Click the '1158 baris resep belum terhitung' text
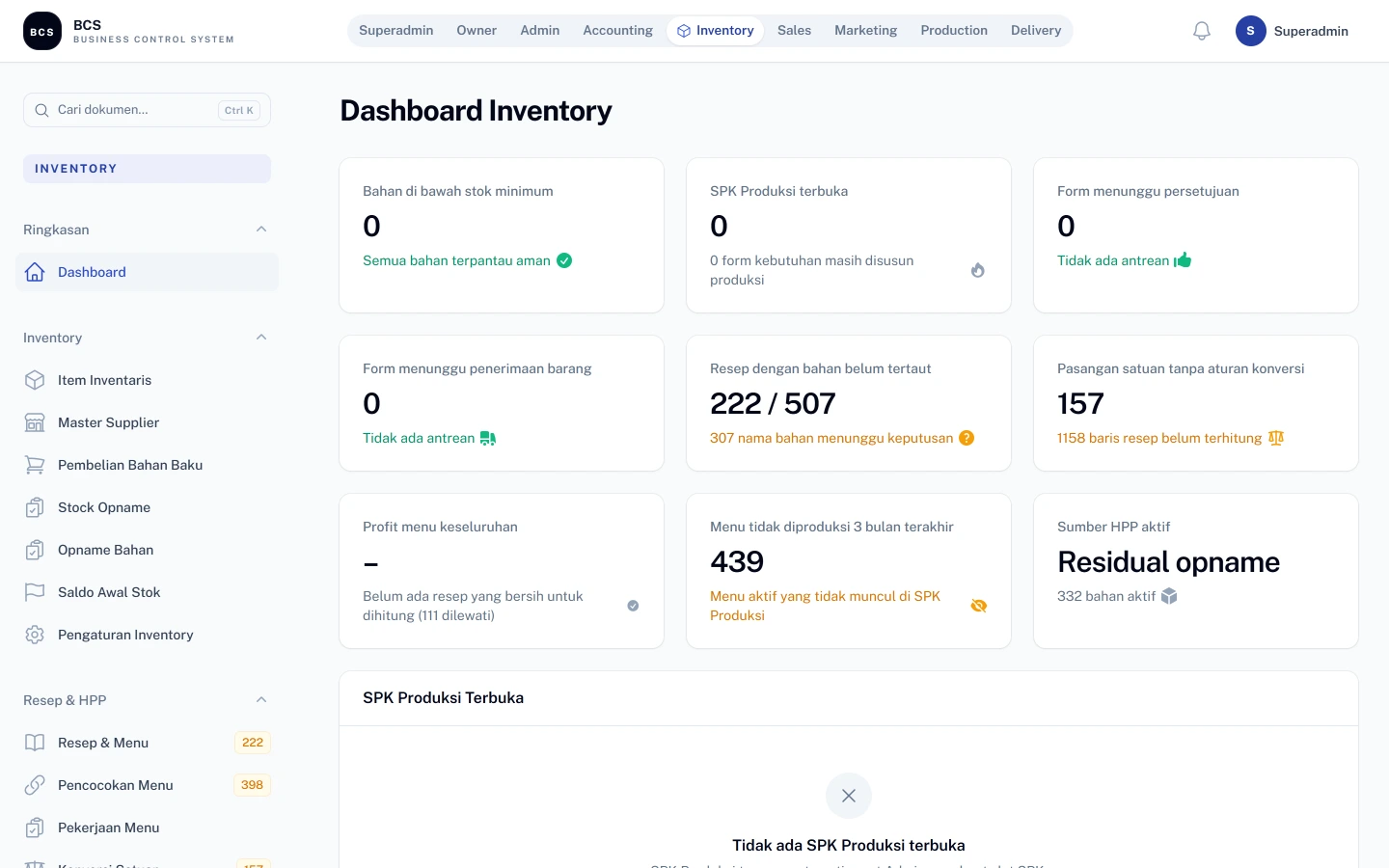This screenshot has width=1389, height=868. coord(1159,438)
